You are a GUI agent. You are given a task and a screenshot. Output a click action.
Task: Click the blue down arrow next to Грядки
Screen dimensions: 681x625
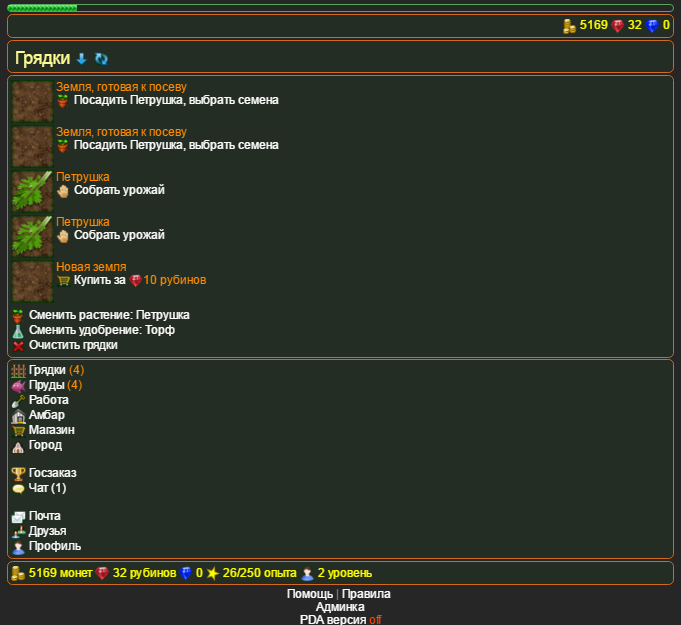(81, 59)
